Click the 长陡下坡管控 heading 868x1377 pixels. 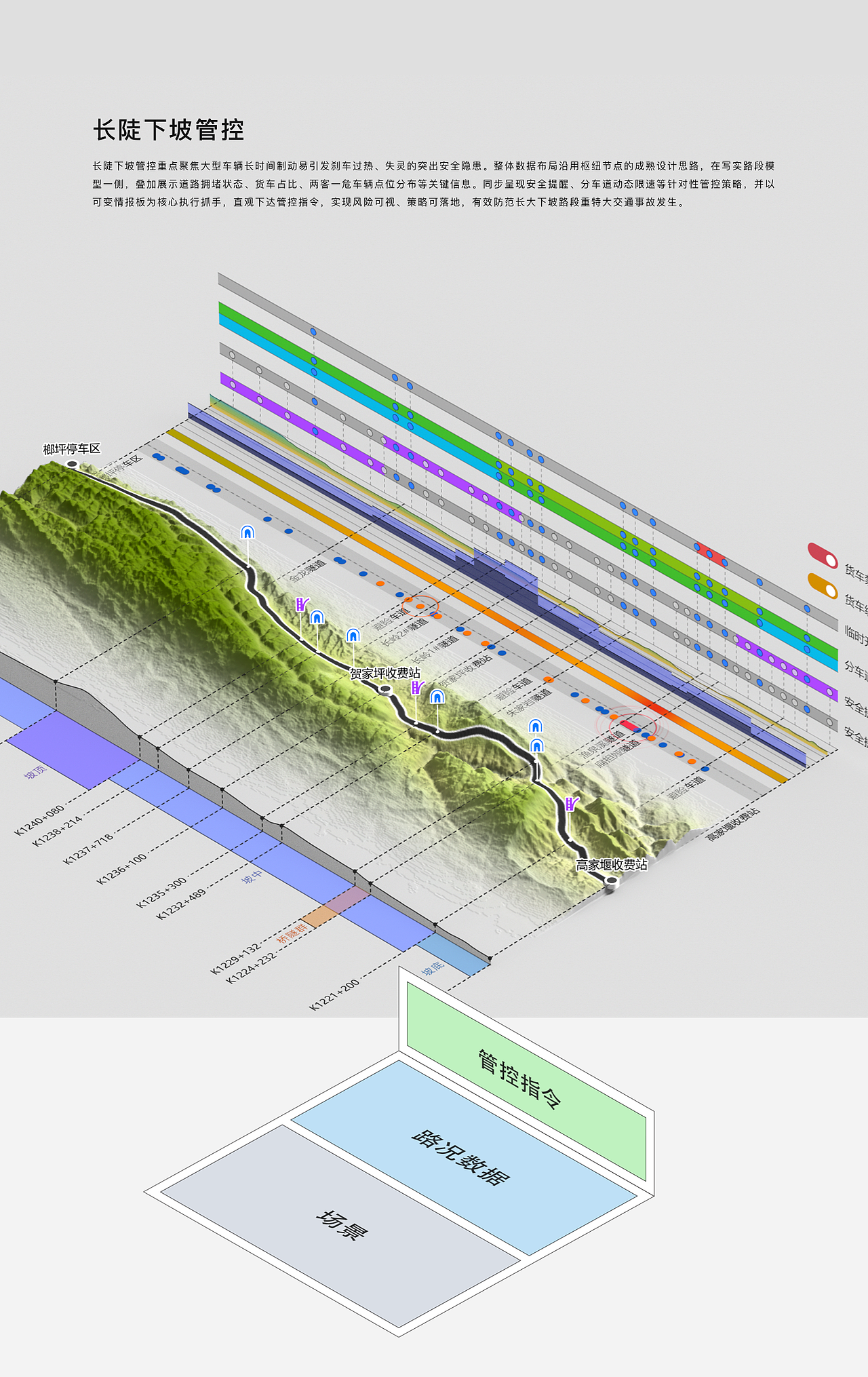[168, 130]
